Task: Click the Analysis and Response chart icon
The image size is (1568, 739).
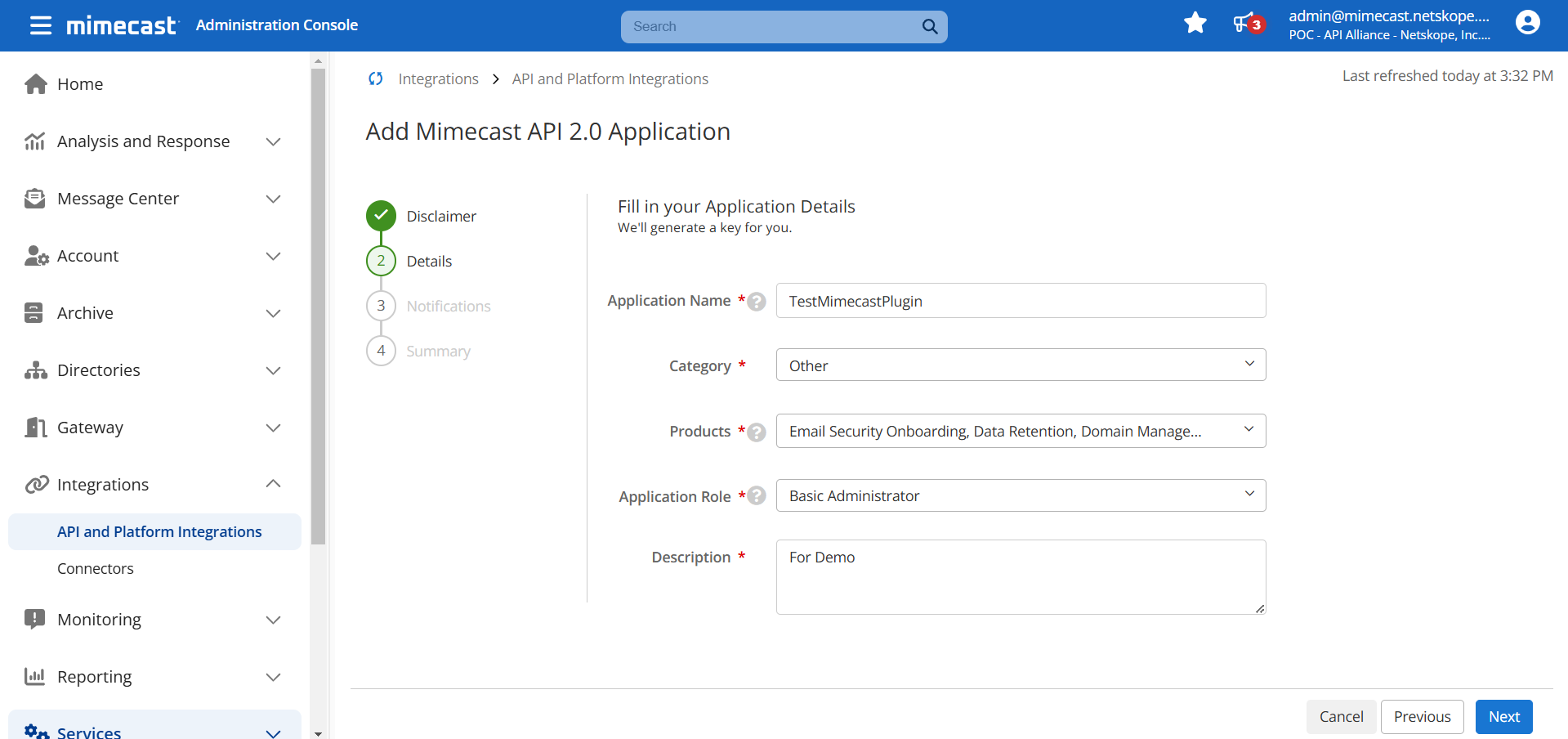Action: click(35, 141)
